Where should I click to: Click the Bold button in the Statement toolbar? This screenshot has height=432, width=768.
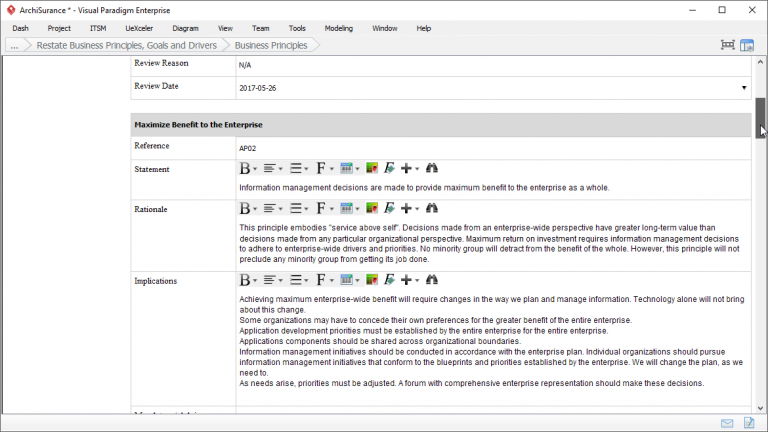[x=245, y=169]
